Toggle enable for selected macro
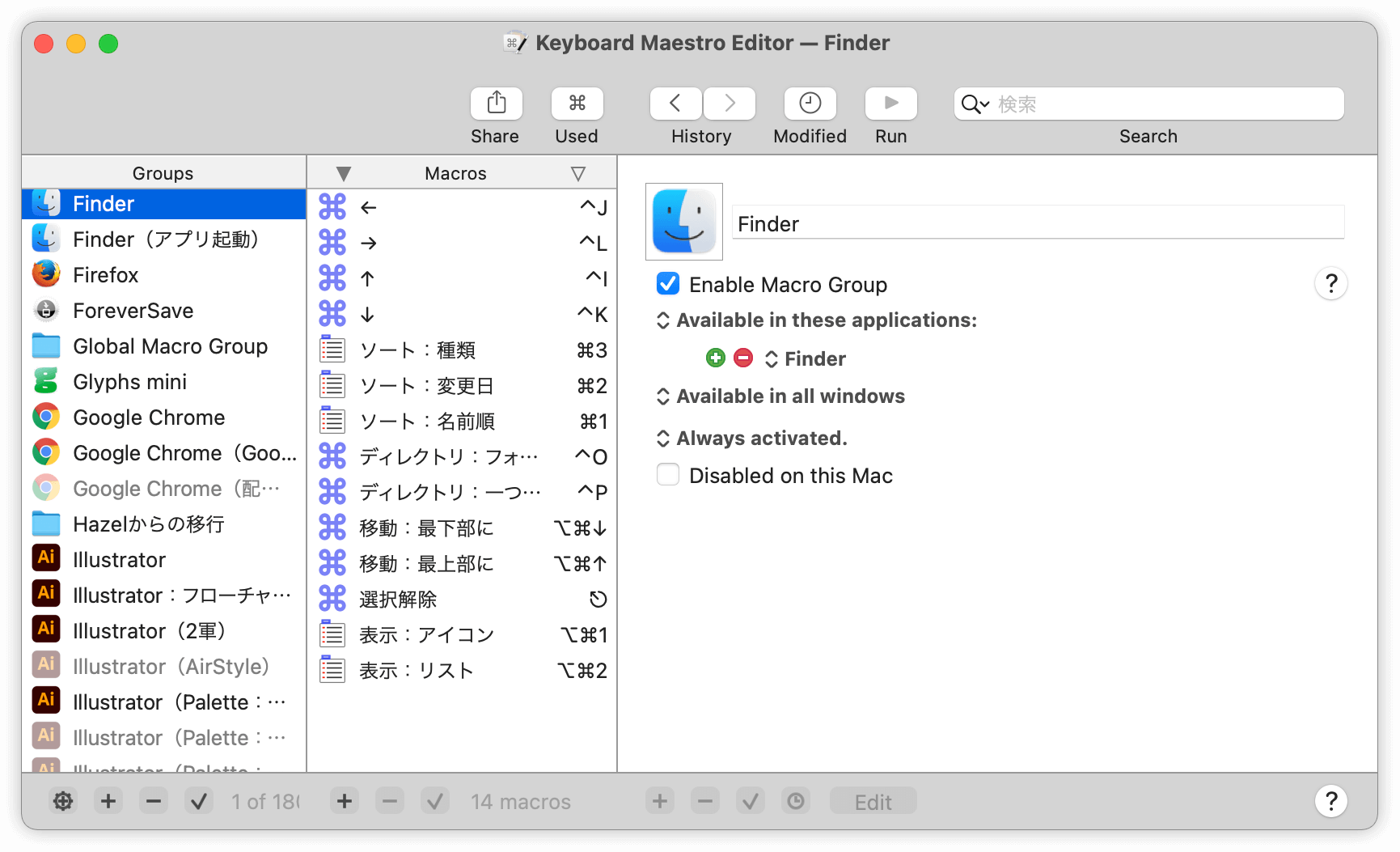This screenshot has width=1400, height=852. [x=435, y=801]
